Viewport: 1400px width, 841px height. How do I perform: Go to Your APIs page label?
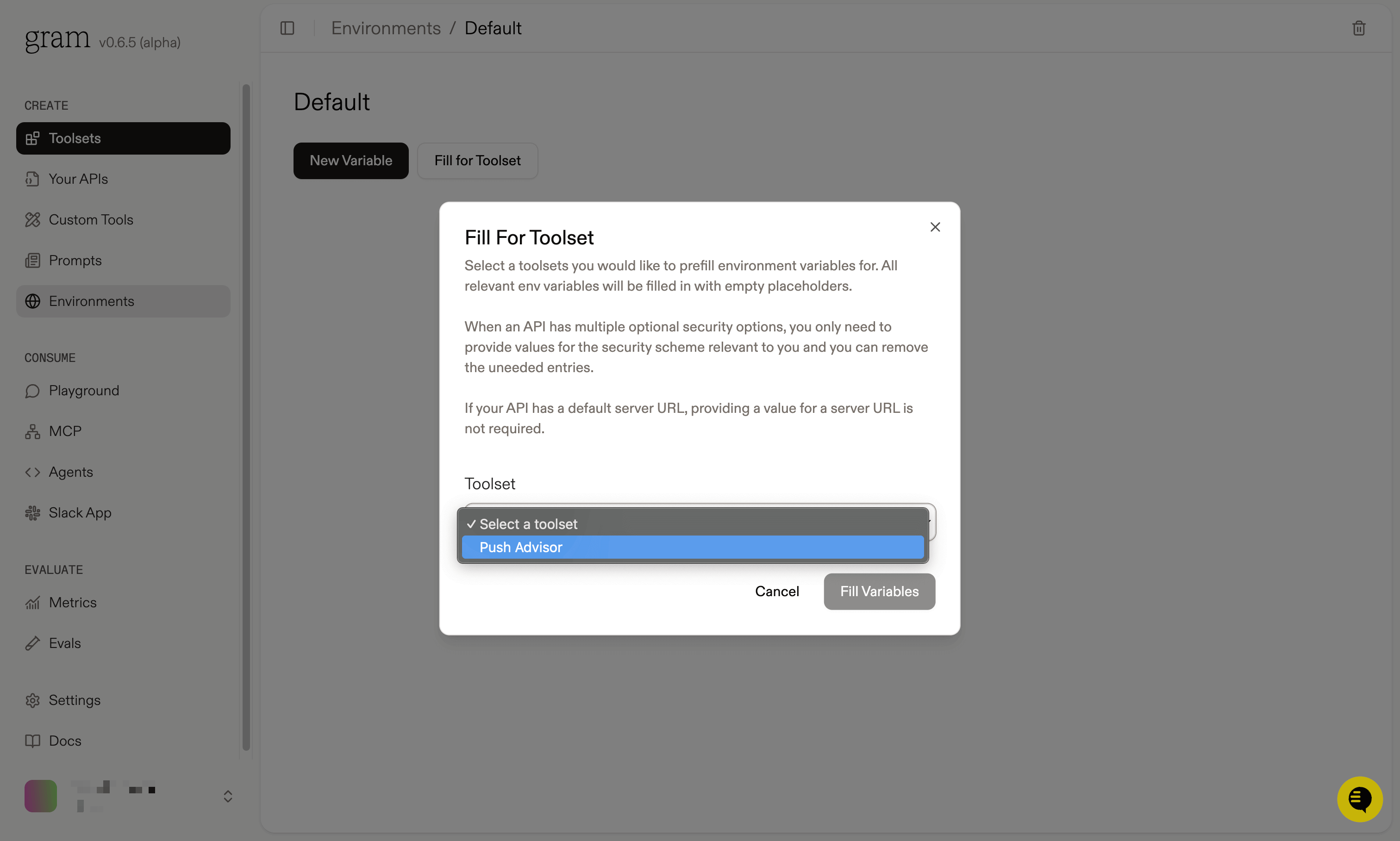(78, 179)
